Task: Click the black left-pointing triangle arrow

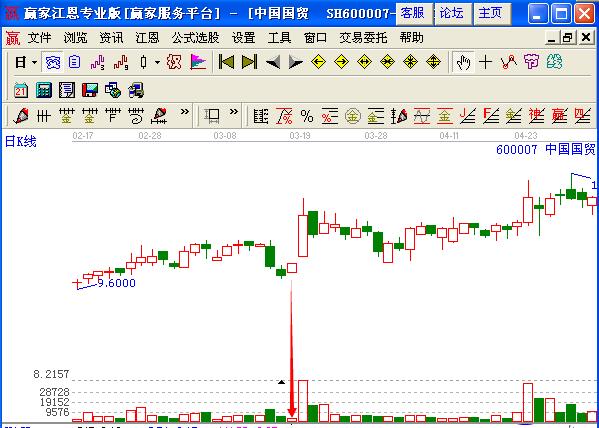Action: pos(273,62)
